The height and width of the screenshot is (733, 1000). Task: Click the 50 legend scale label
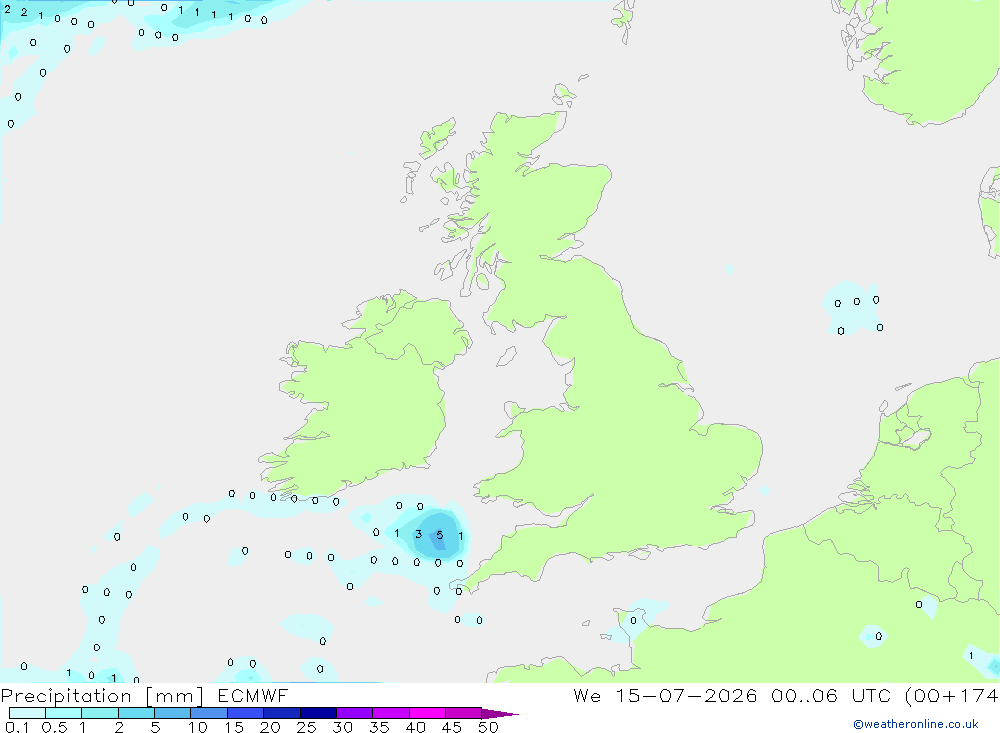[x=488, y=727]
